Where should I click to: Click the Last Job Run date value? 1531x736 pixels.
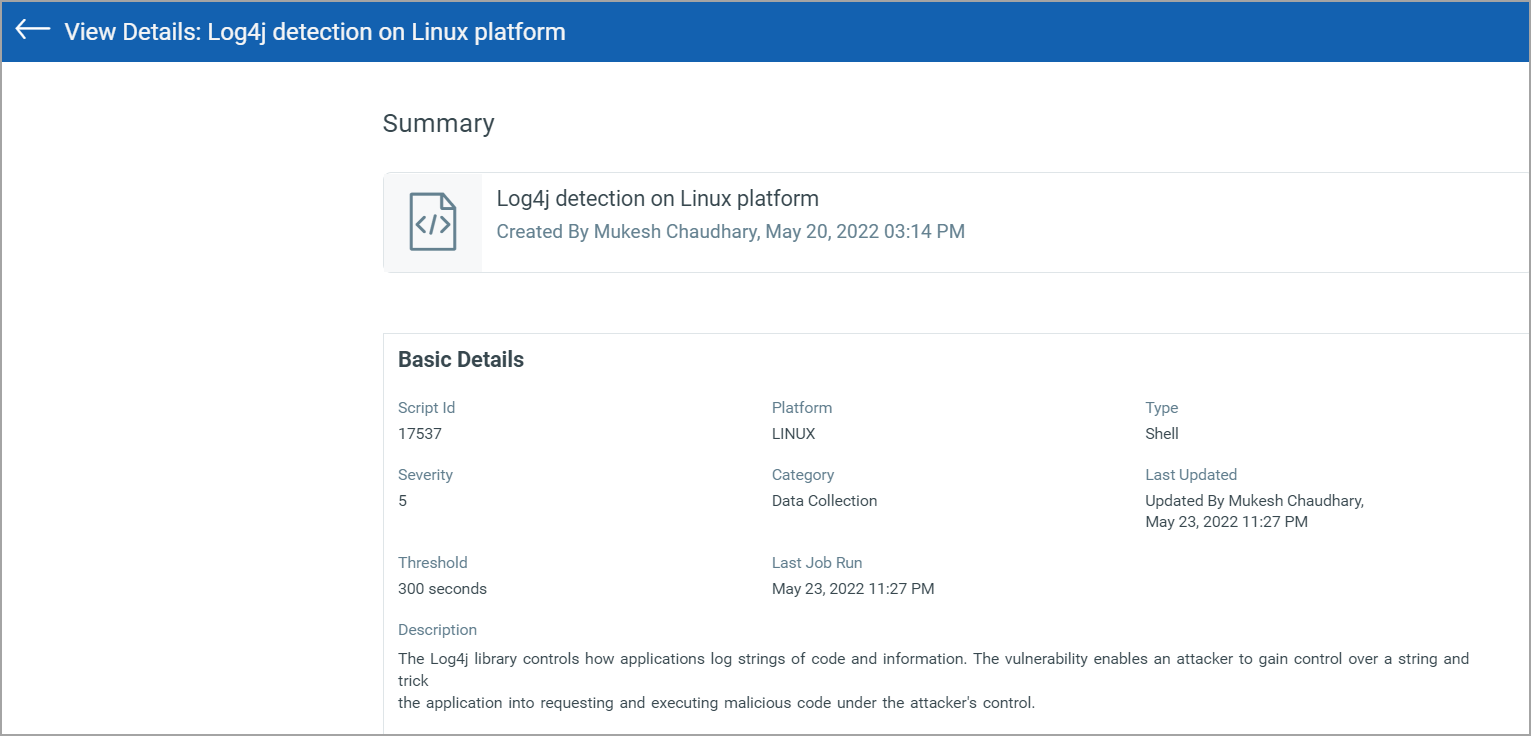click(852, 589)
